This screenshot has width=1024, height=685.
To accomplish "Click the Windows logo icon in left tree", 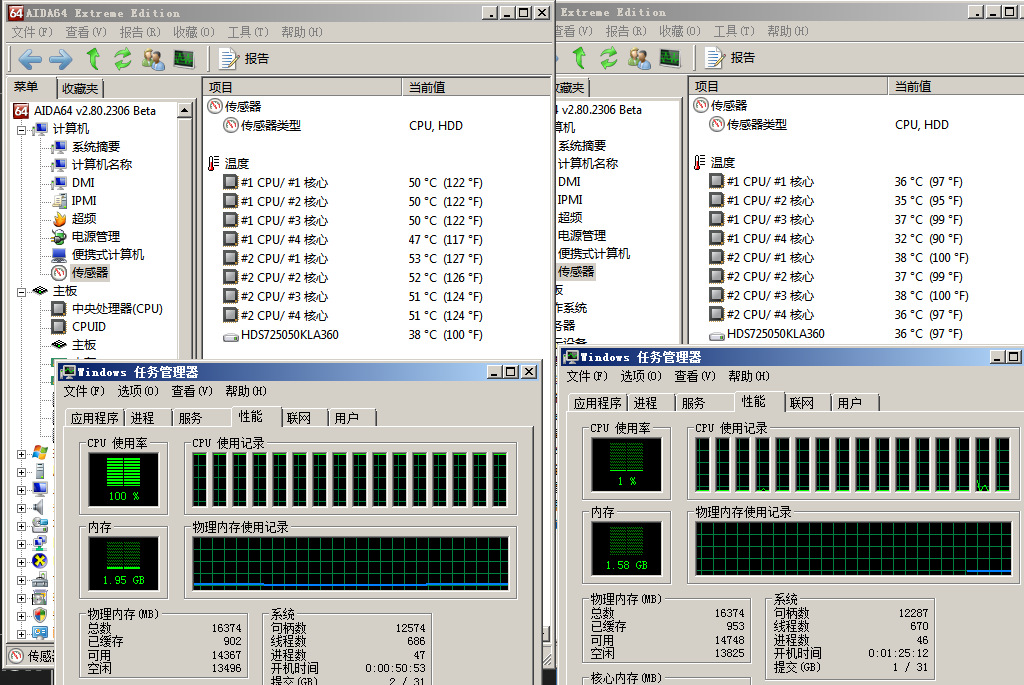I will 40,453.
